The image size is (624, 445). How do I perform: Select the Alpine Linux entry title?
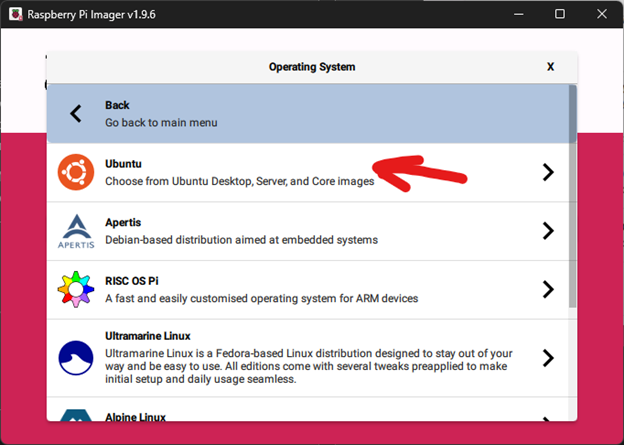[135, 417]
